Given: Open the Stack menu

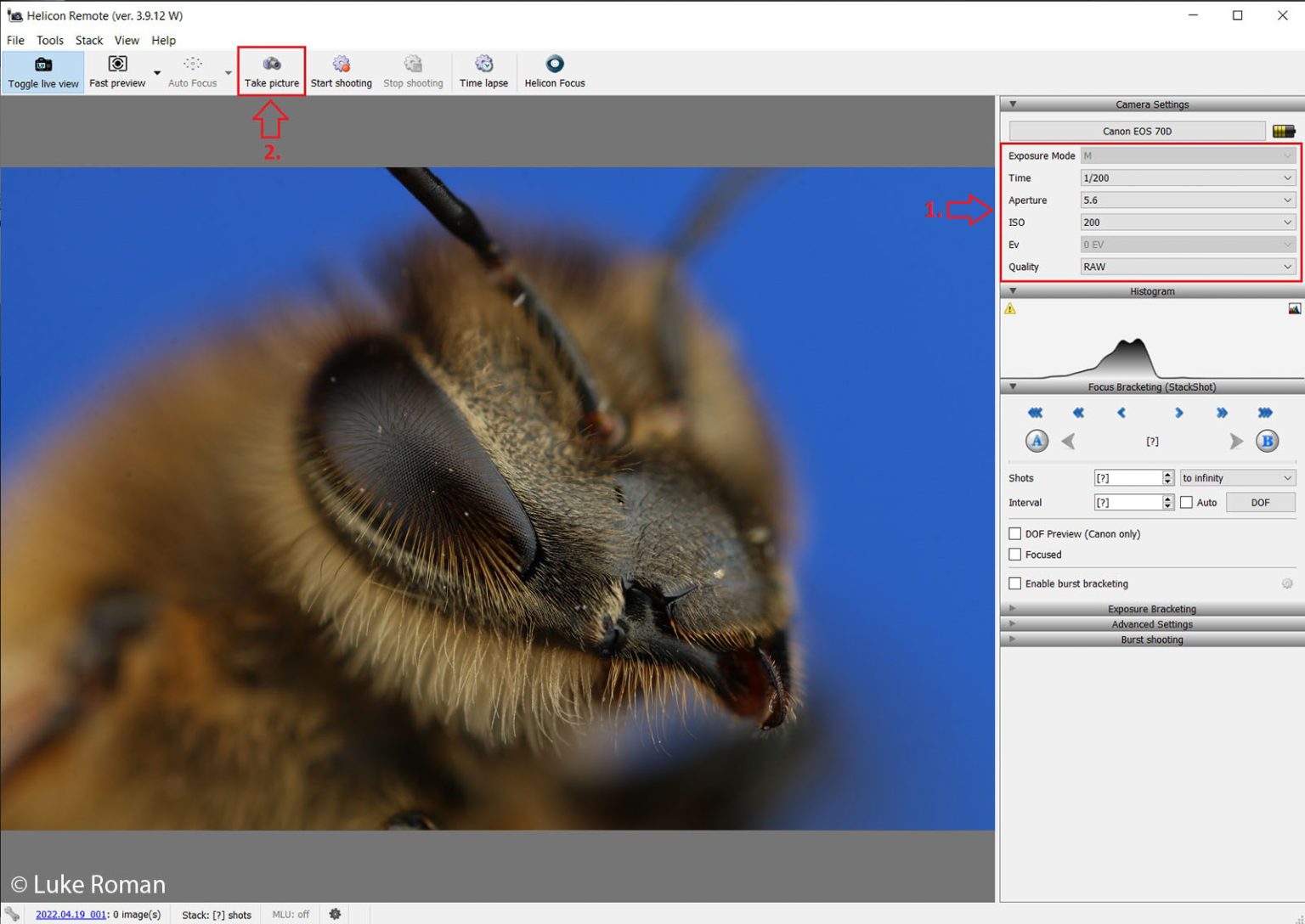Looking at the screenshot, I should [x=88, y=40].
